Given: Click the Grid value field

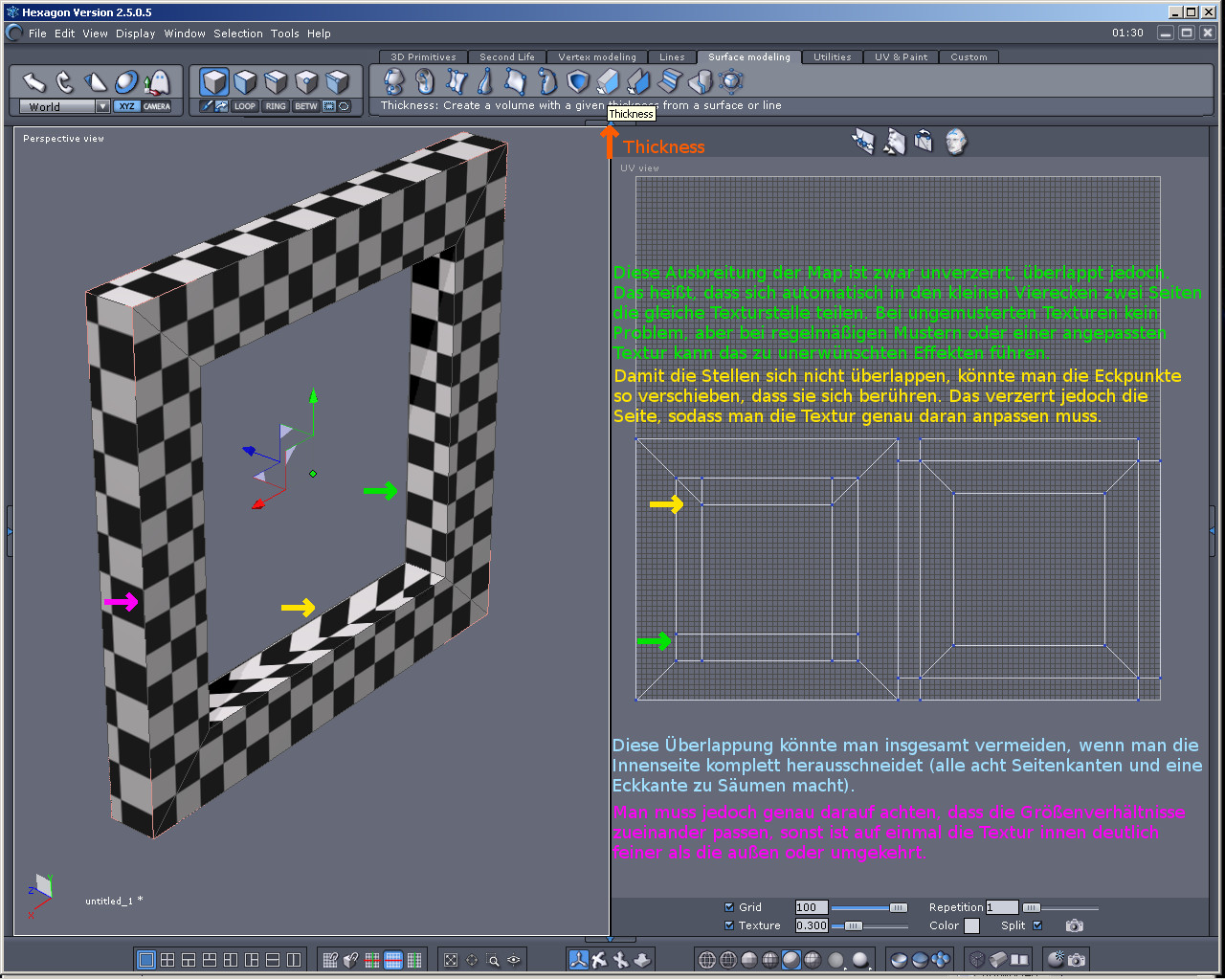Looking at the screenshot, I should pyautogui.click(x=812, y=907).
